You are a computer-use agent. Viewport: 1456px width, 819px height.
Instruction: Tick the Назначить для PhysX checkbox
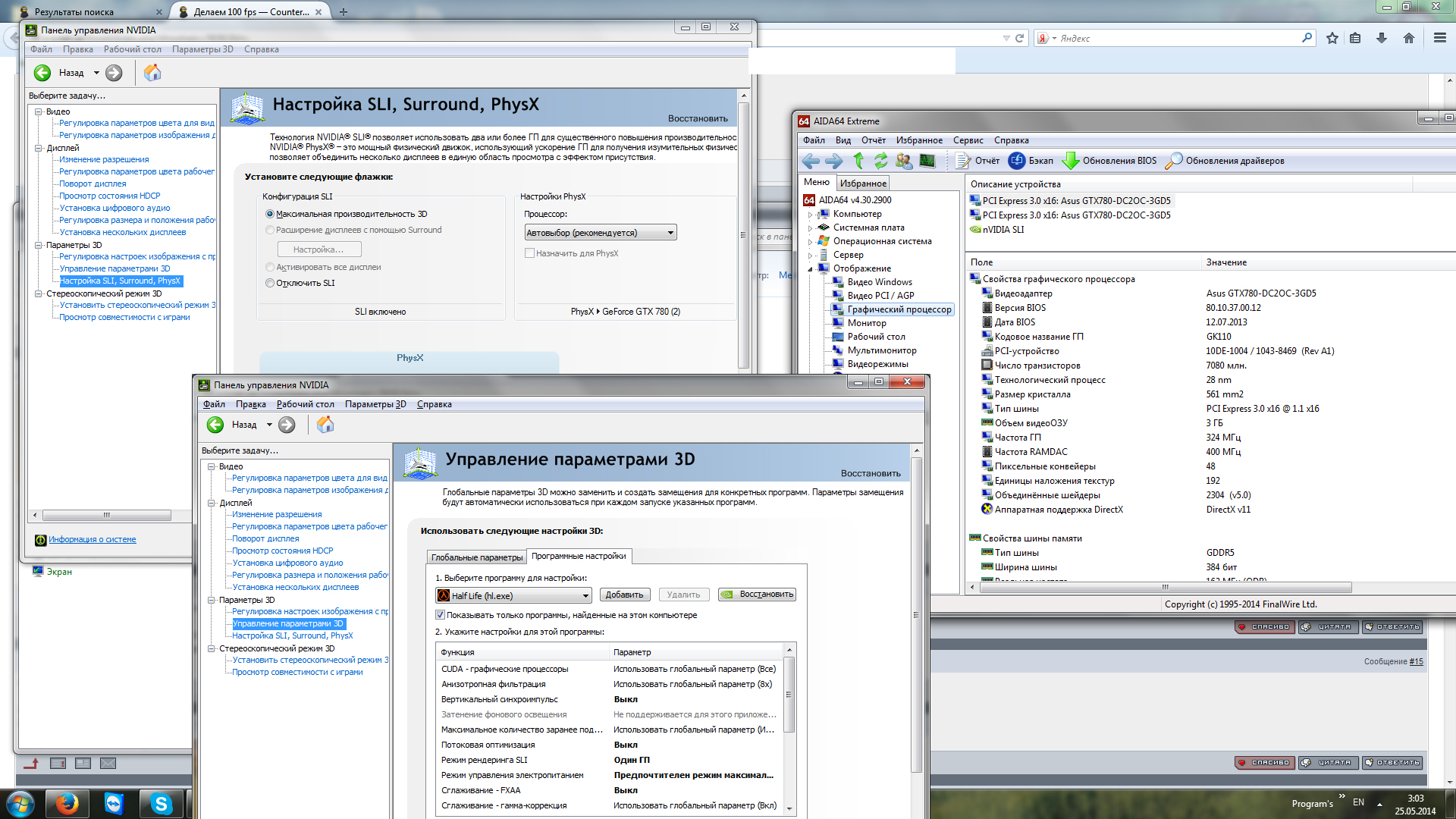(529, 253)
